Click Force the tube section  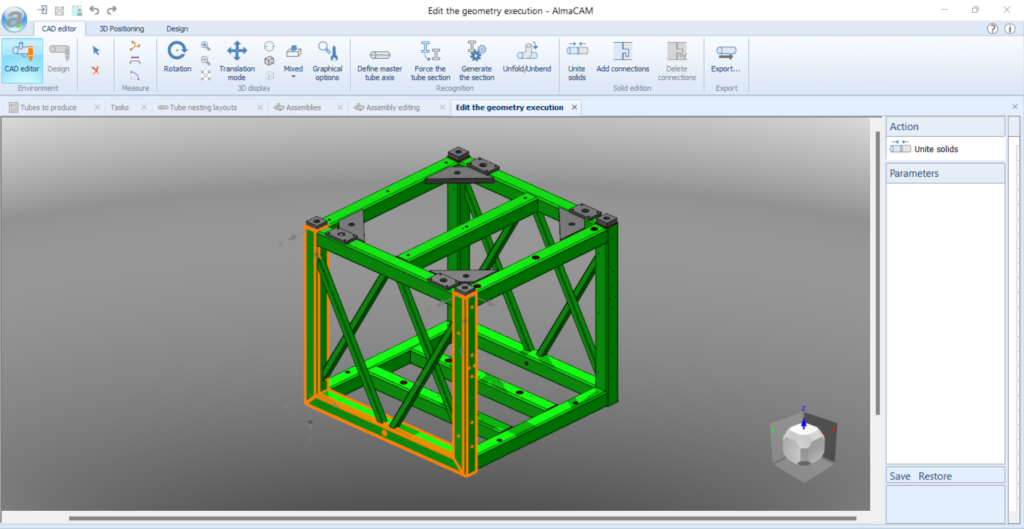(x=430, y=61)
